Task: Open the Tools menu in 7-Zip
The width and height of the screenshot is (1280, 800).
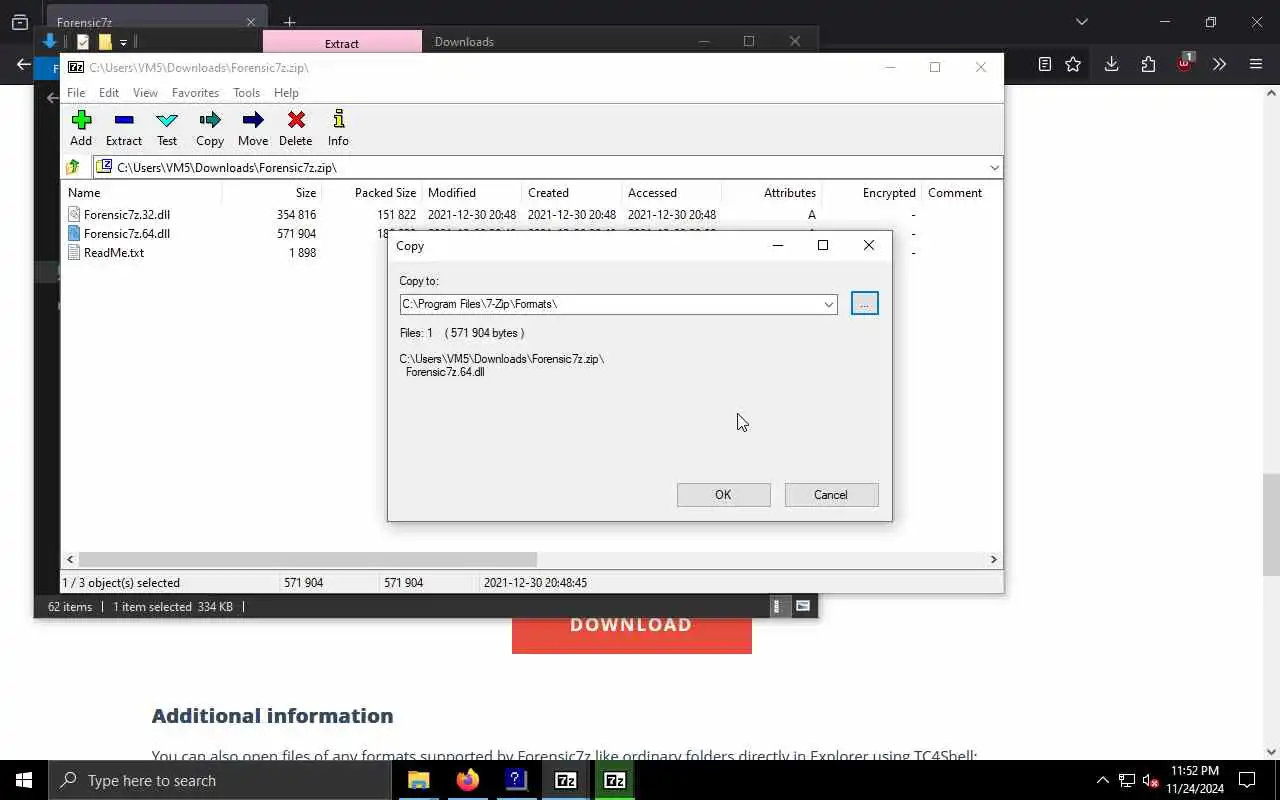Action: (x=246, y=92)
